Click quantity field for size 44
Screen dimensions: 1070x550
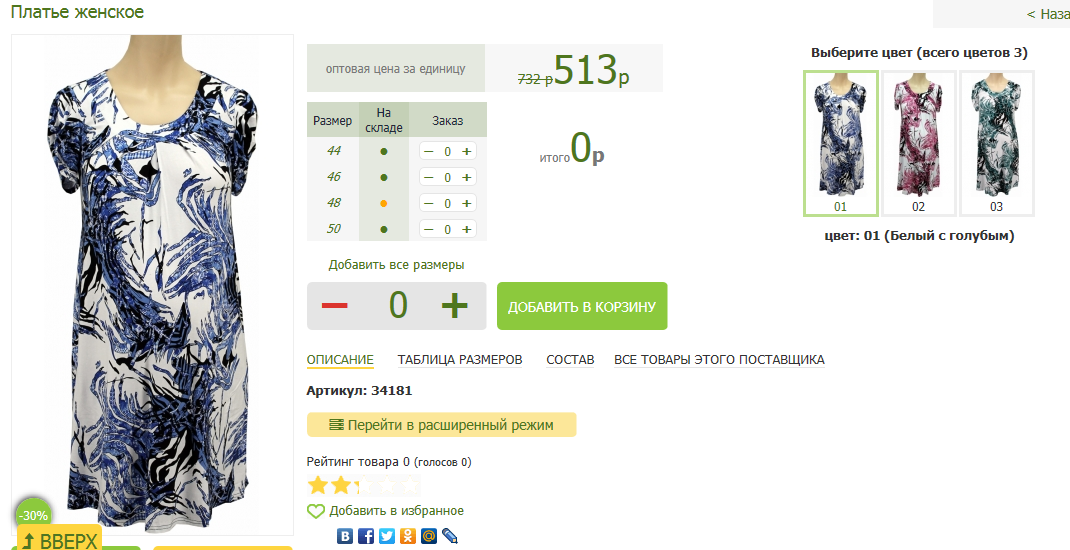pos(448,151)
